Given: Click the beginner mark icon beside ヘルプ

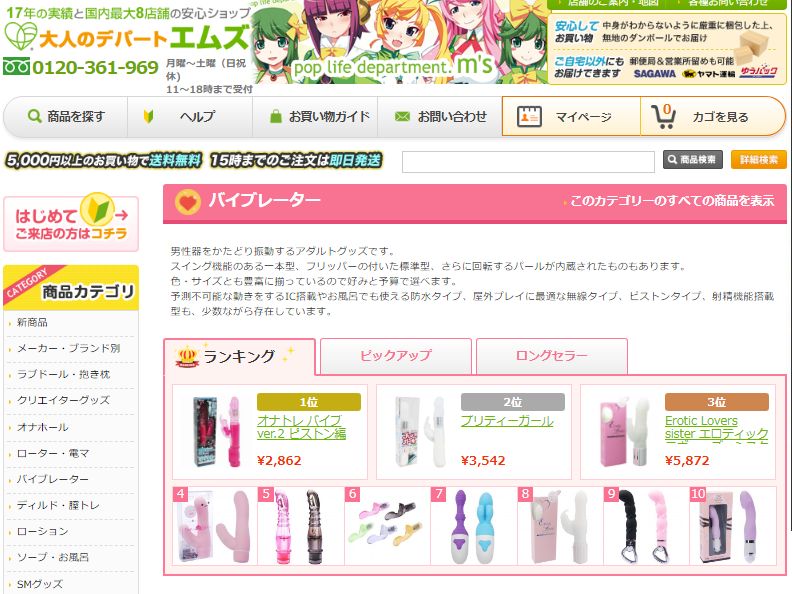Looking at the screenshot, I should pos(148,117).
